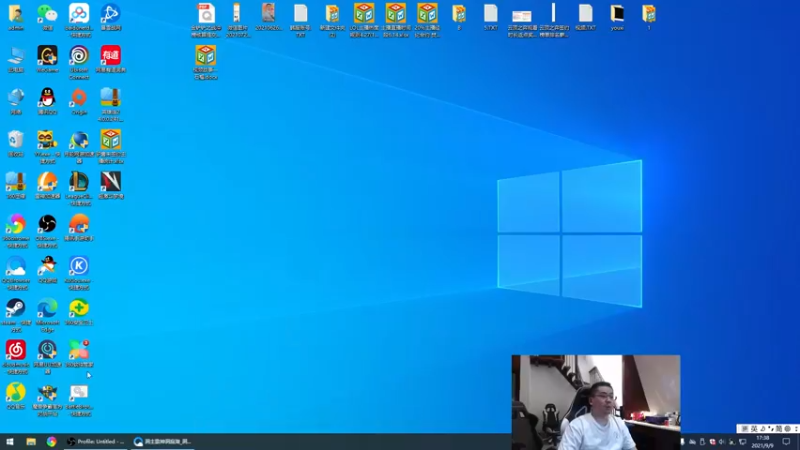This screenshot has height=450, width=800.
Task: Select the folder named 8
Action: 459,17
